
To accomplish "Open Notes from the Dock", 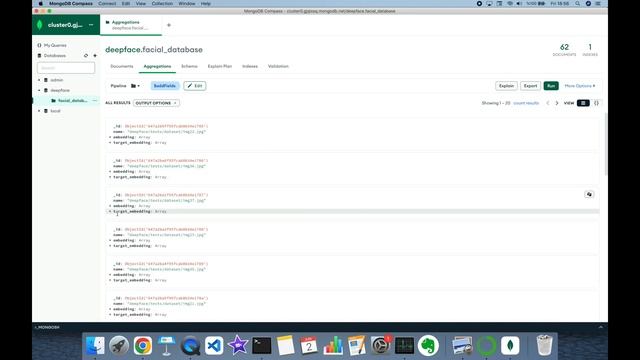I will [x=285, y=346].
